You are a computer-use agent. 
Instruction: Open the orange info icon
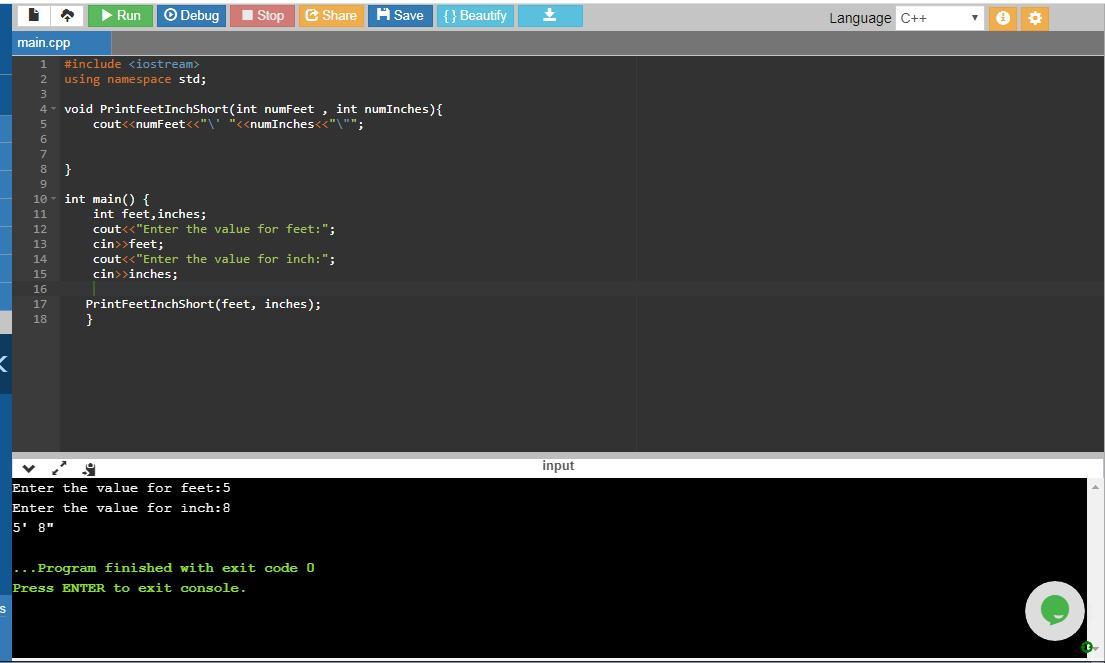pyautogui.click(x=1002, y=18)
